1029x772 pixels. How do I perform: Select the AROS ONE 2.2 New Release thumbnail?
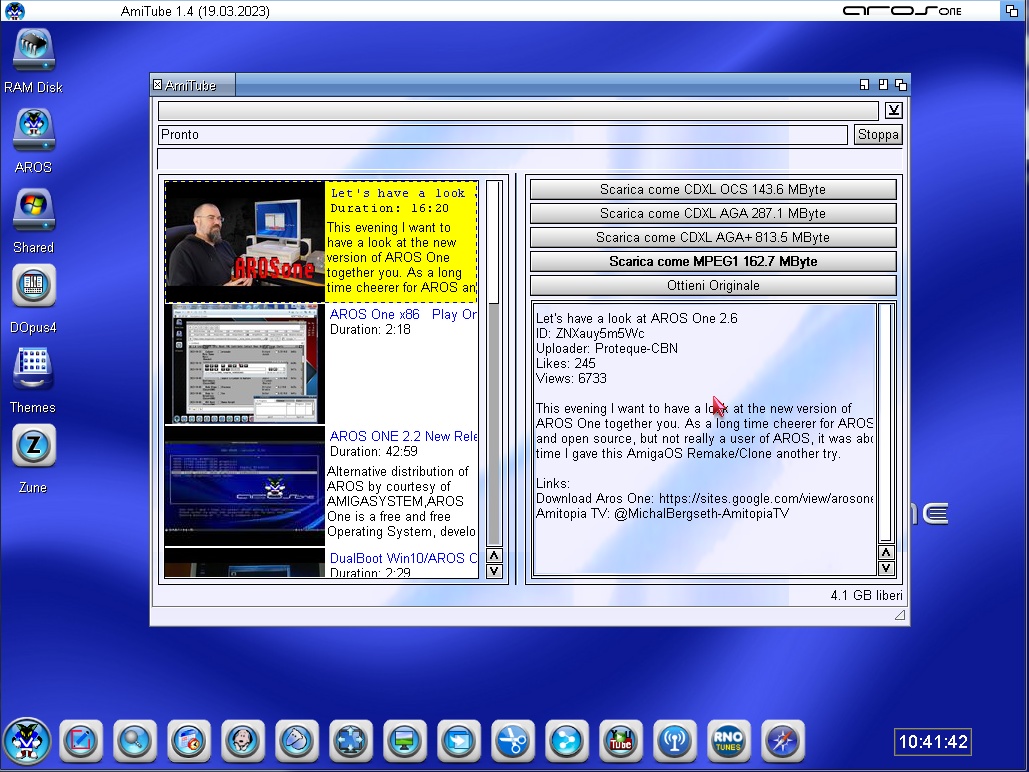[245, 486]
